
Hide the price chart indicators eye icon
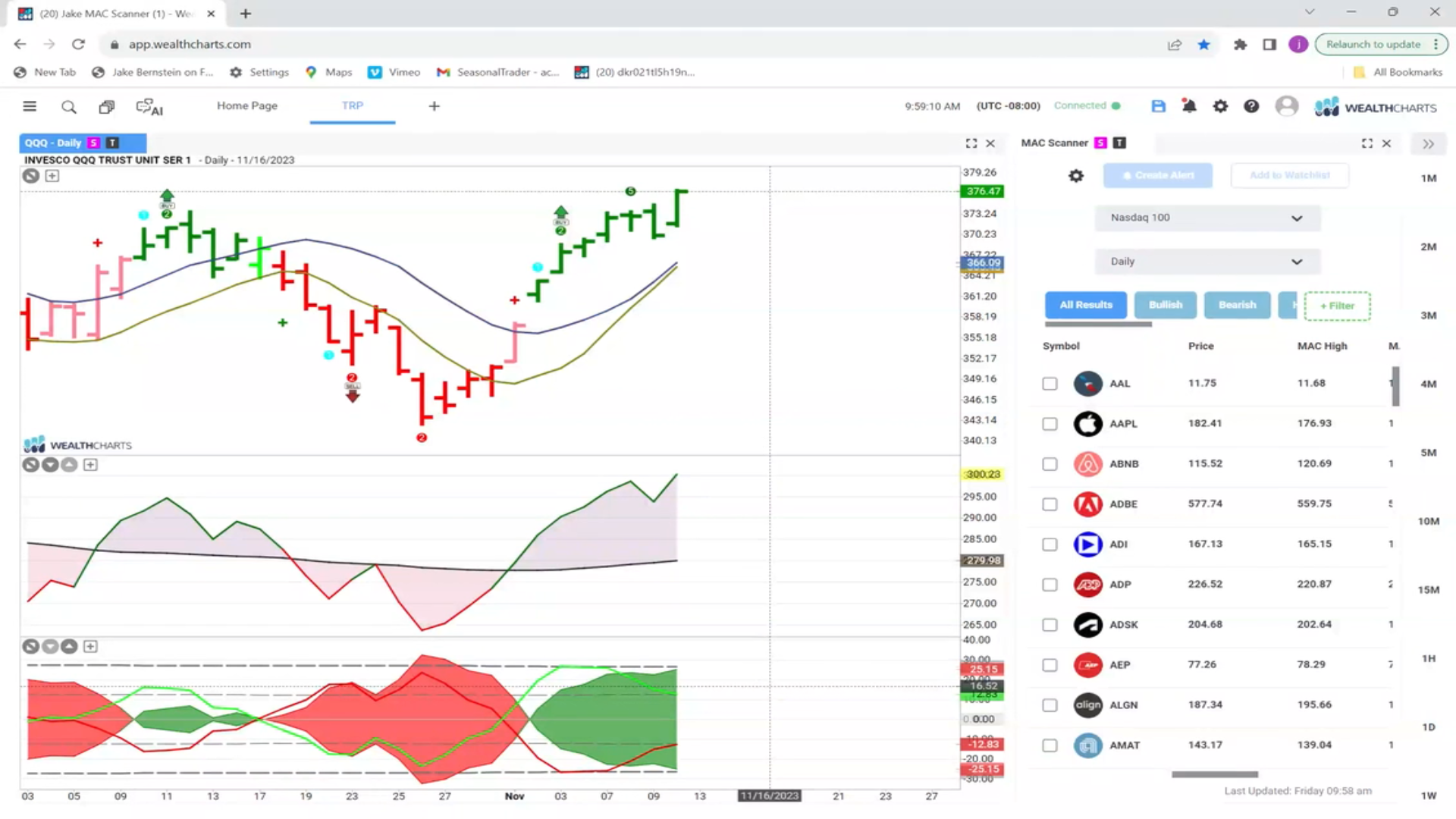click(30, 176)
